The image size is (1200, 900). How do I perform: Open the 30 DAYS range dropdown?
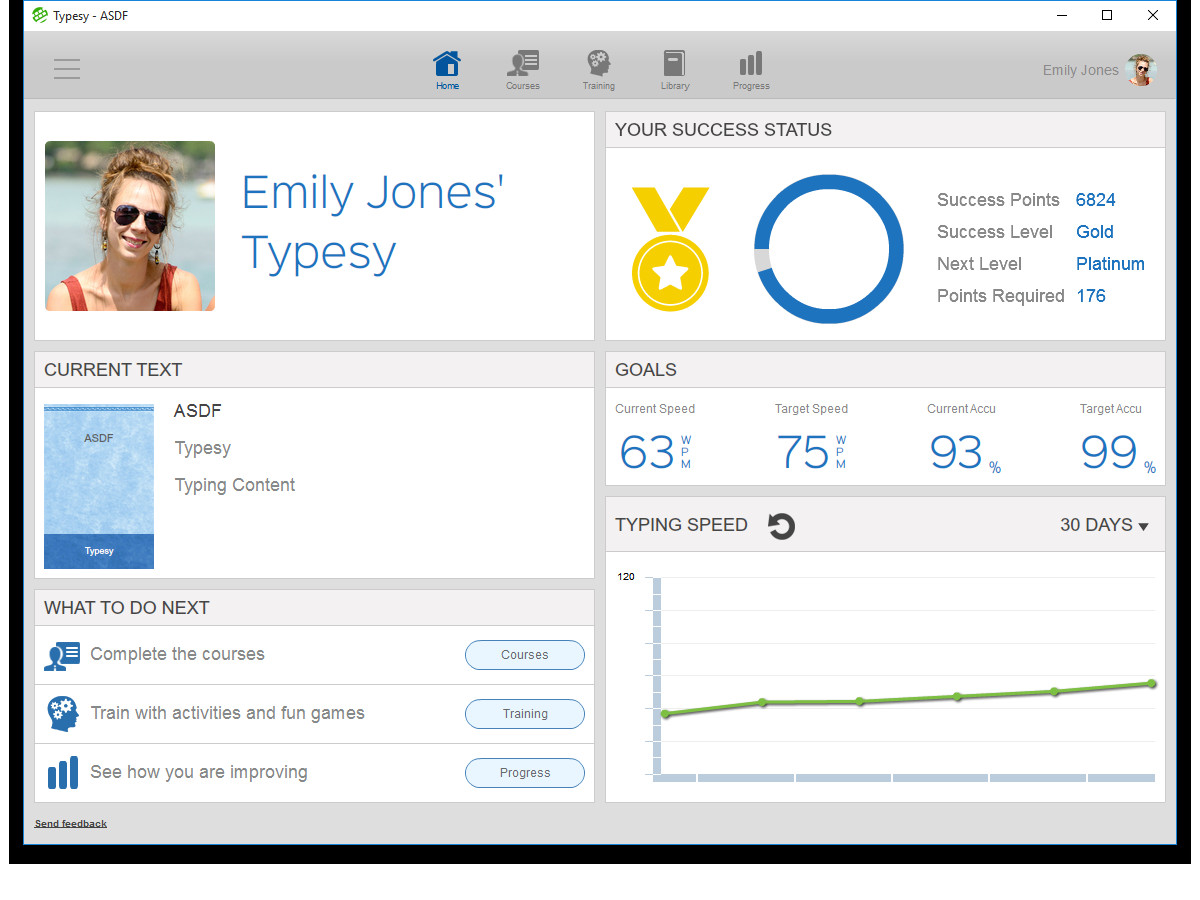(x=1104, y=525)
